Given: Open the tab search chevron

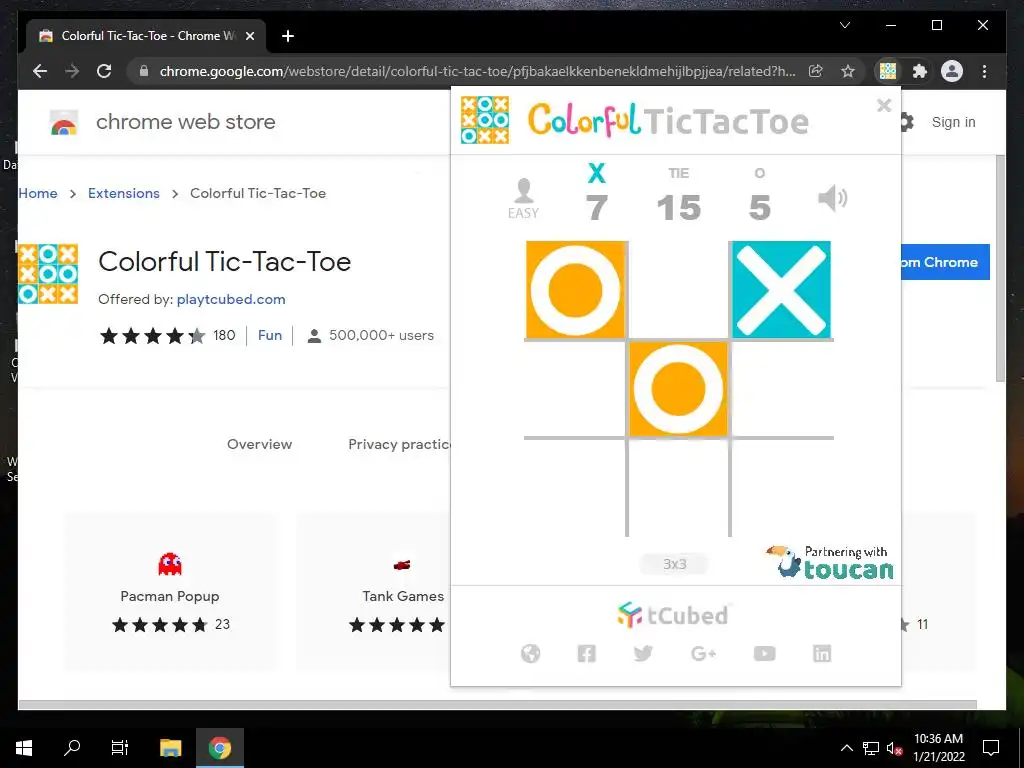Looking at the screenshot, I should coord(845,25).
